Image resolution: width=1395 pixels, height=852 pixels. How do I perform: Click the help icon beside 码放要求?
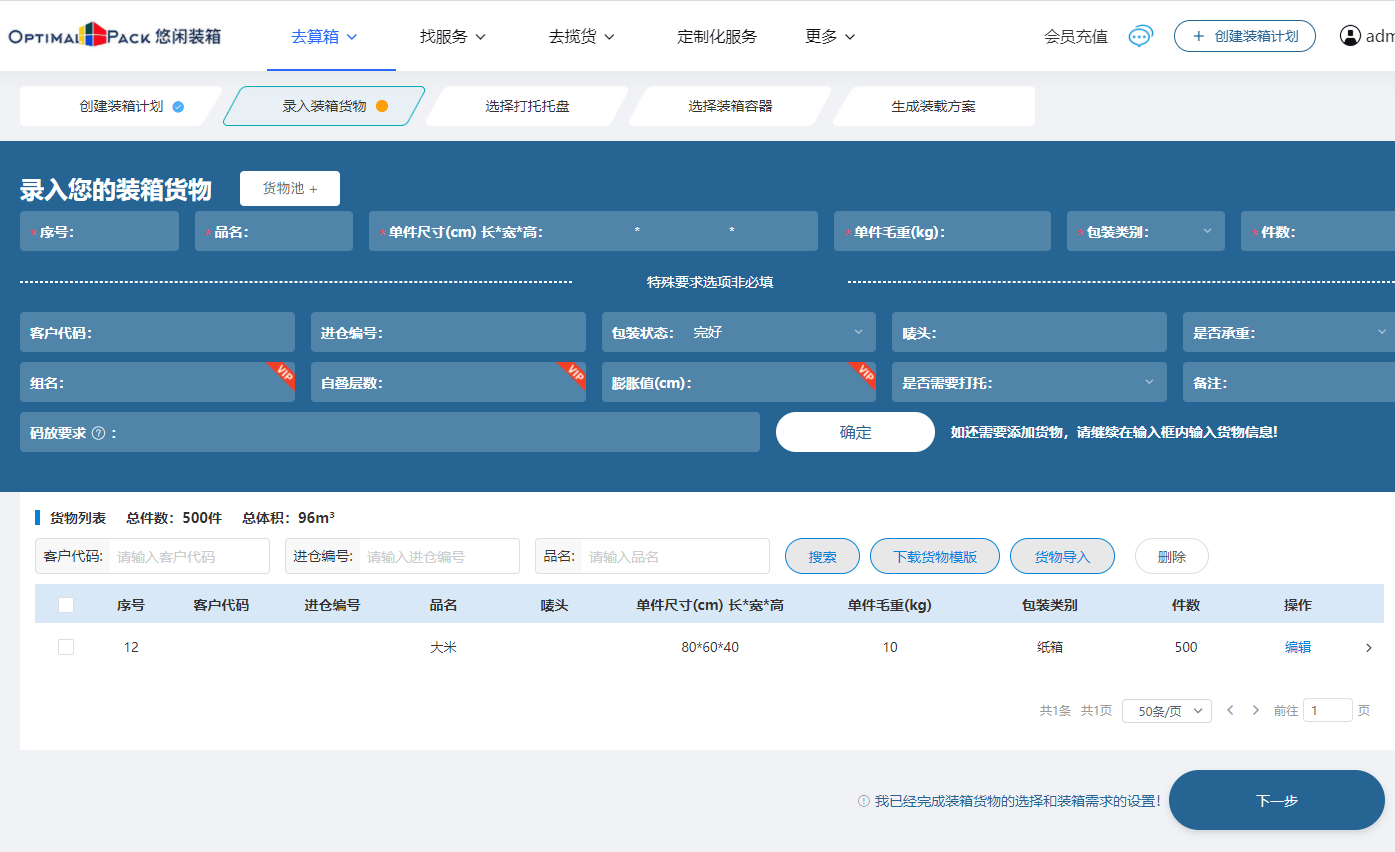[x=98, y=433]
